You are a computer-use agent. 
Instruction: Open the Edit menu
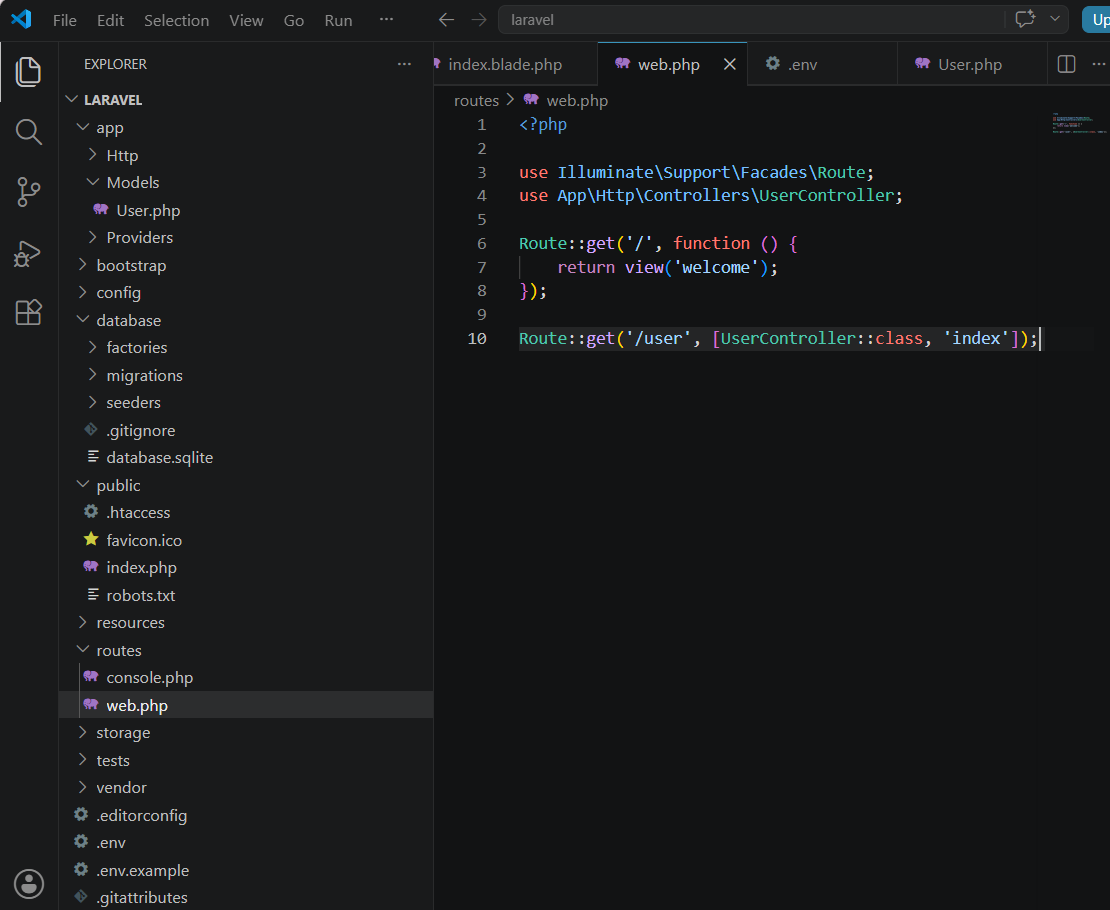point(110,21)
